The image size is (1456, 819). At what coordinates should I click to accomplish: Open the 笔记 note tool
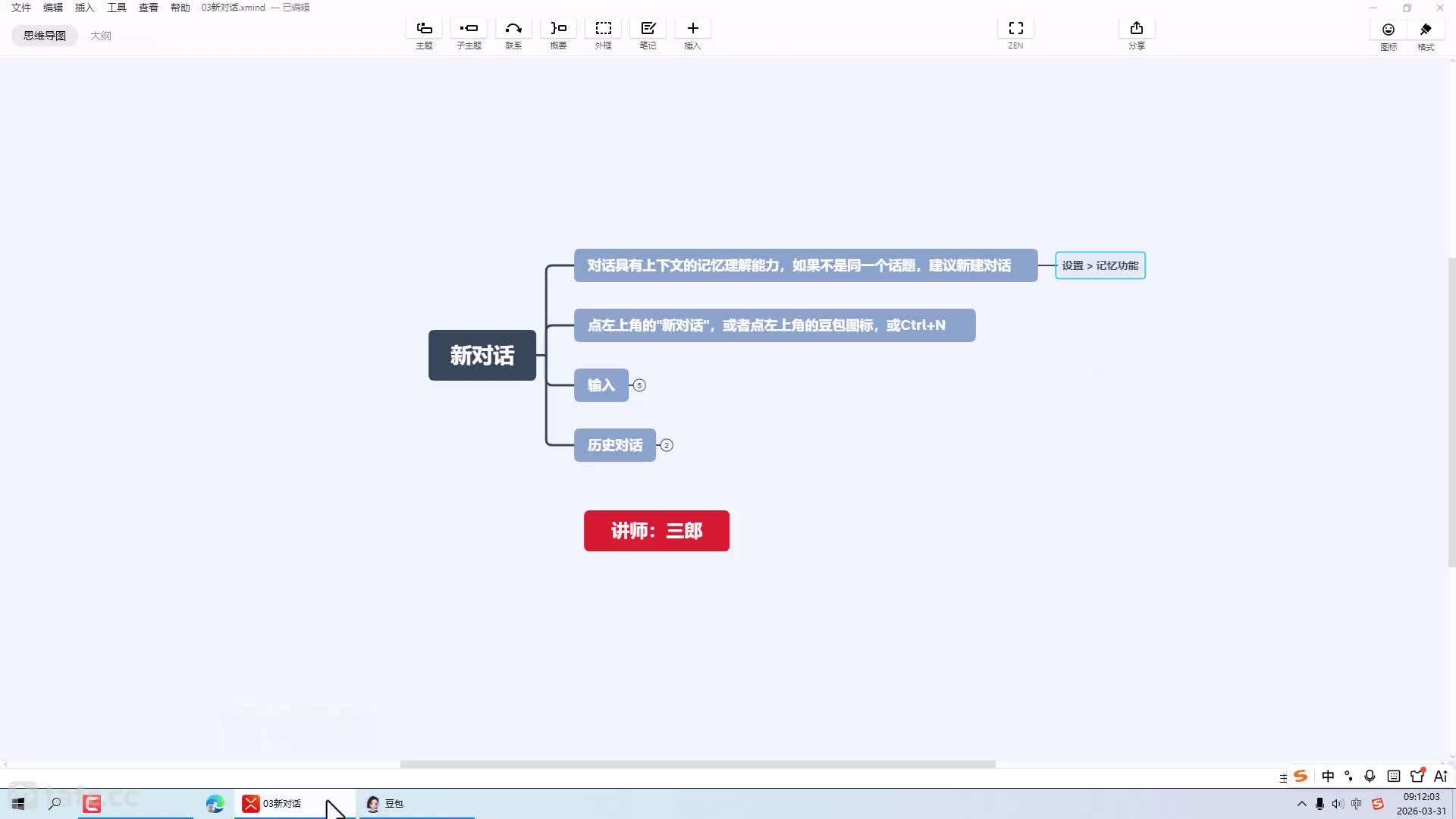point(648,29)
